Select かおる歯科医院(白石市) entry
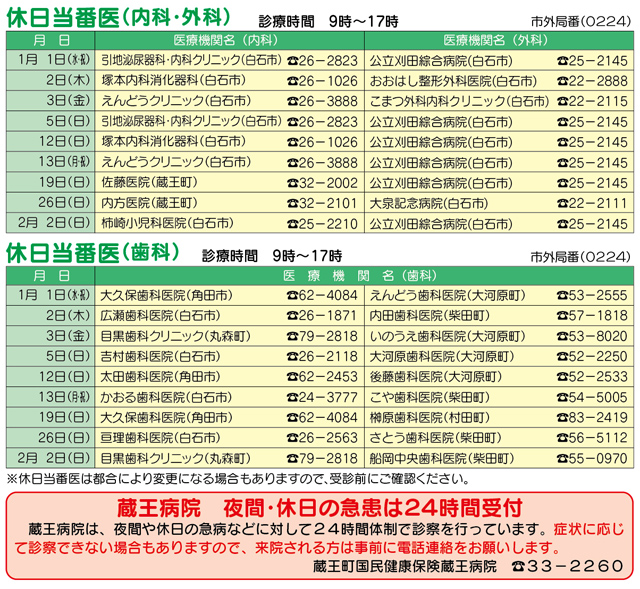 (167, 397)
